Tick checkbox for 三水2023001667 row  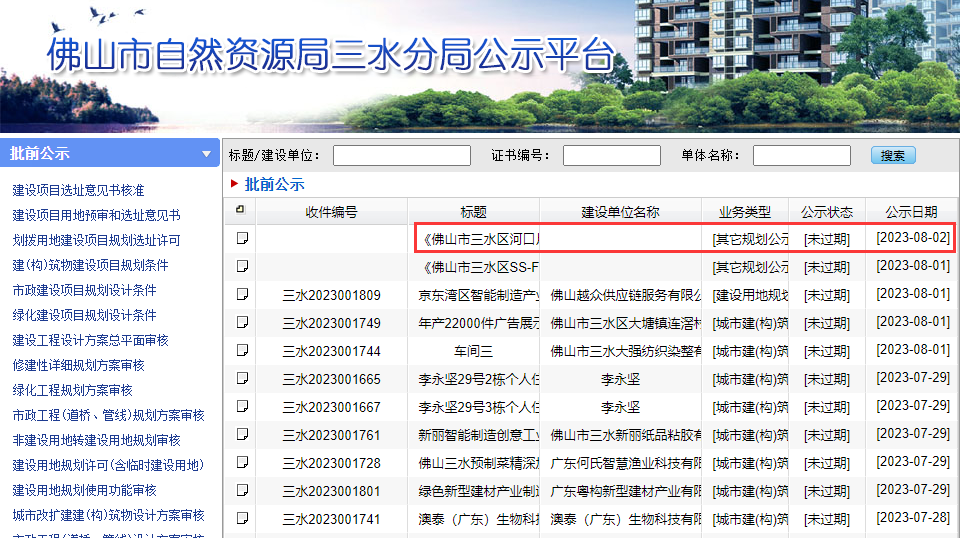pyautogui.click(x=243, y=406)
